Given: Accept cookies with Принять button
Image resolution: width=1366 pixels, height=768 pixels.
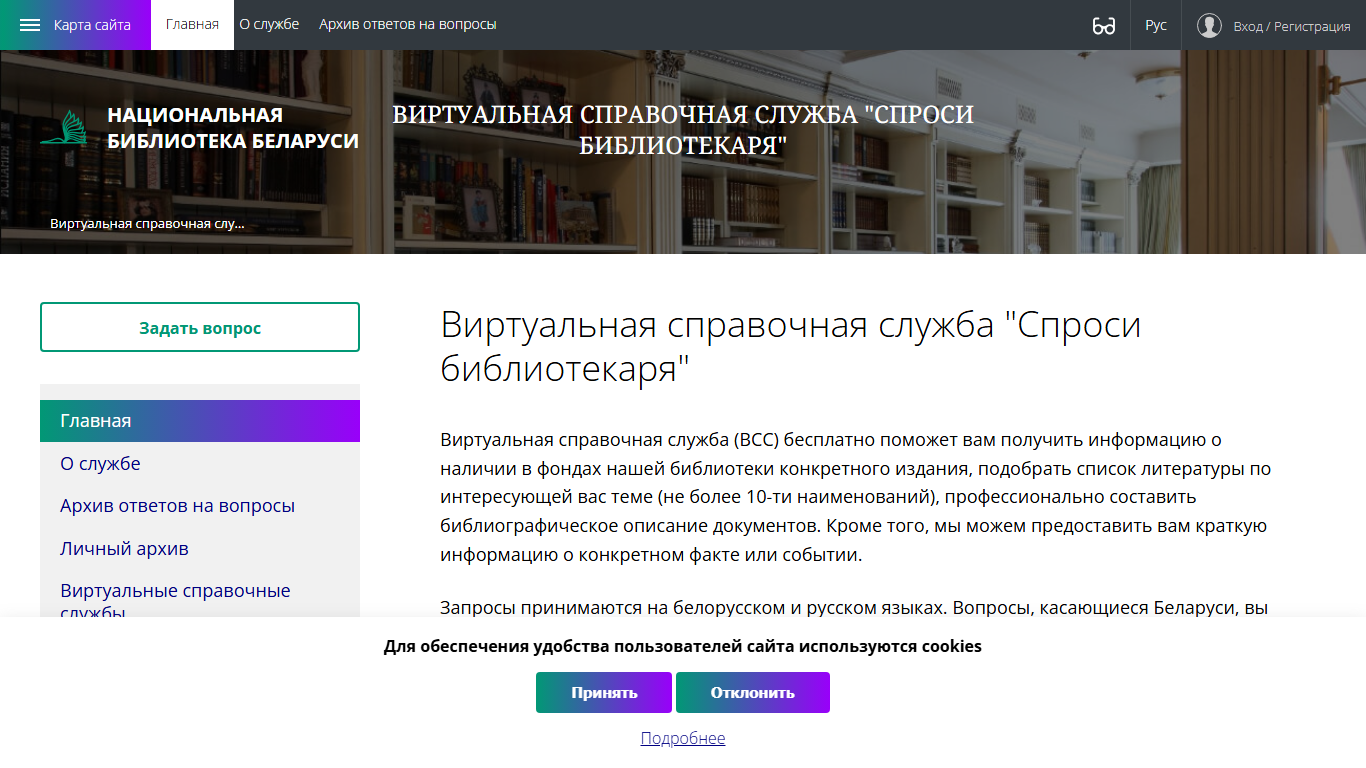Looking at the screenshot, I should click(x=604, y=692).
